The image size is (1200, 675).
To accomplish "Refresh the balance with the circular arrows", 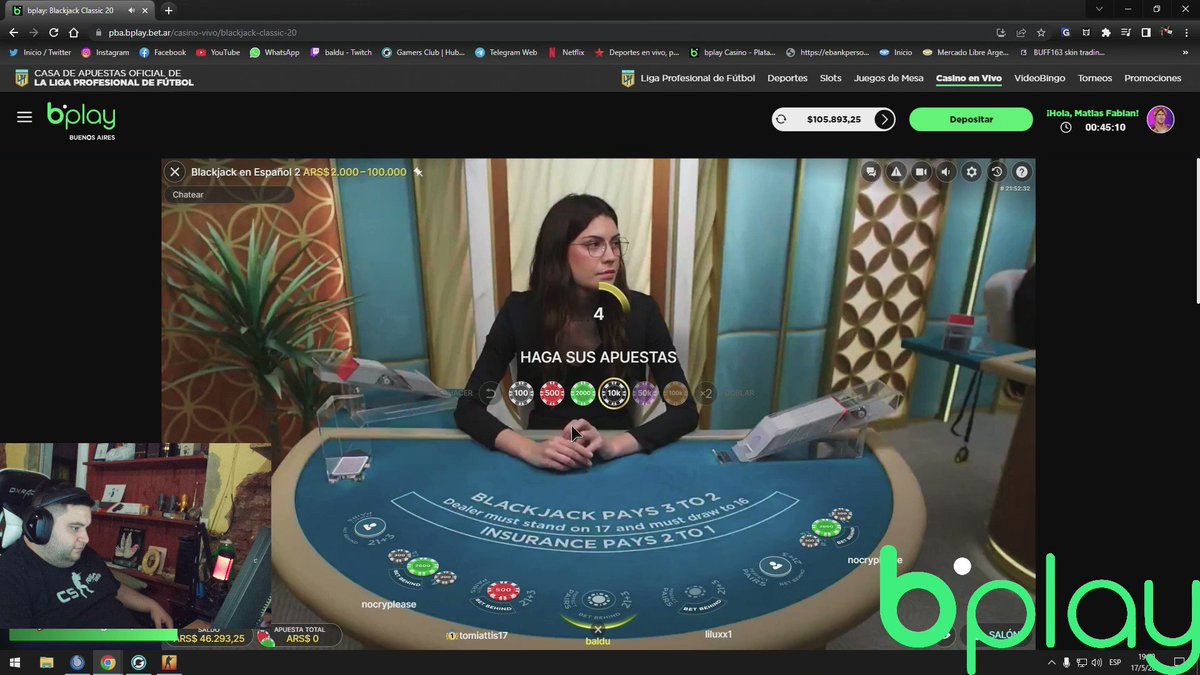I will pos(782,119).
